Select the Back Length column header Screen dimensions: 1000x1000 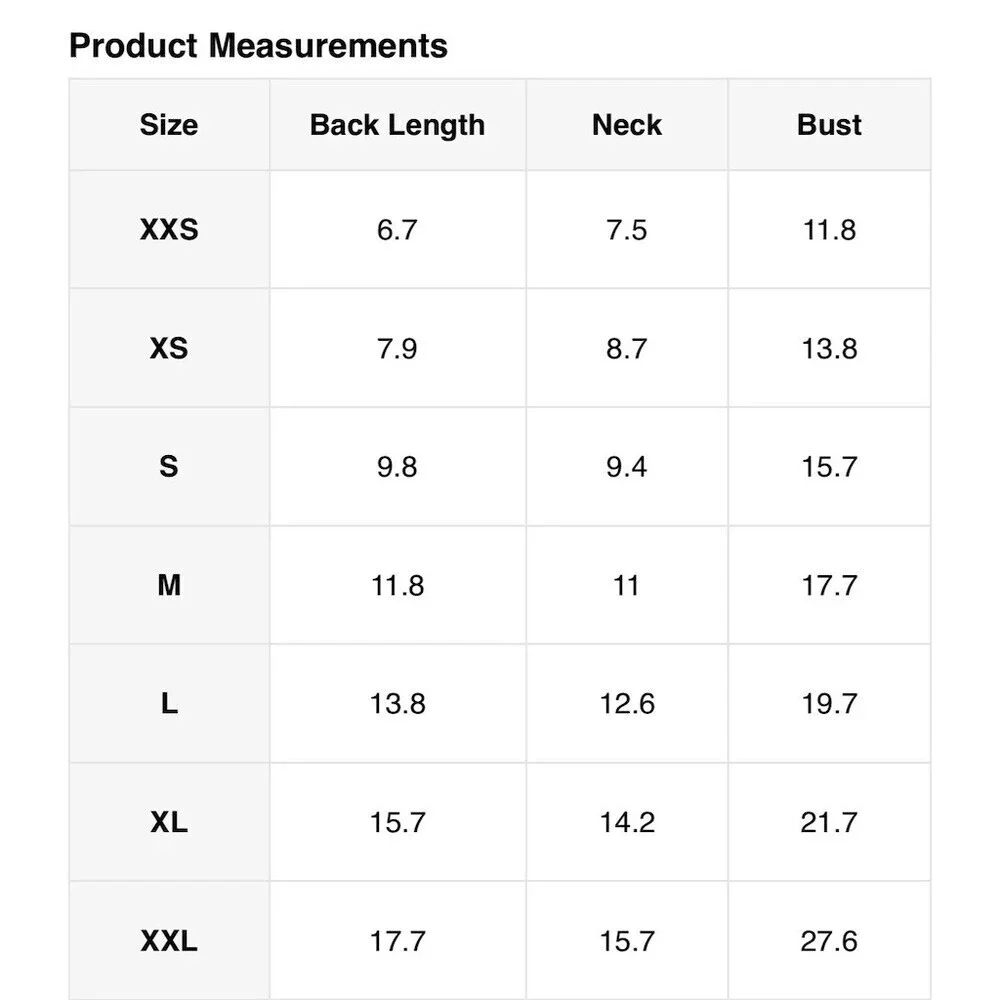(397, 125)
